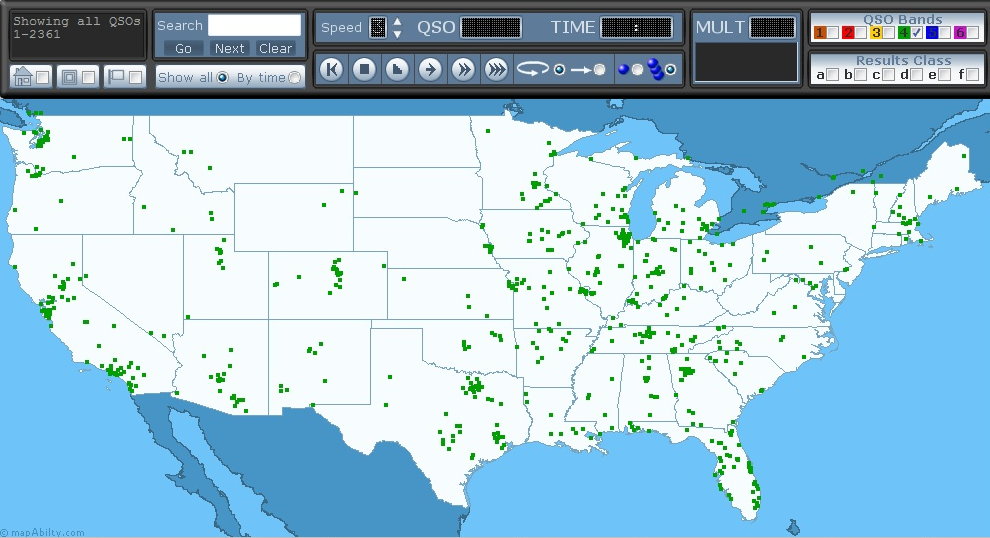The width and height of the screenshot is (990, 538).
Task: Select the clustered dots display radio option
Action: 670,69
